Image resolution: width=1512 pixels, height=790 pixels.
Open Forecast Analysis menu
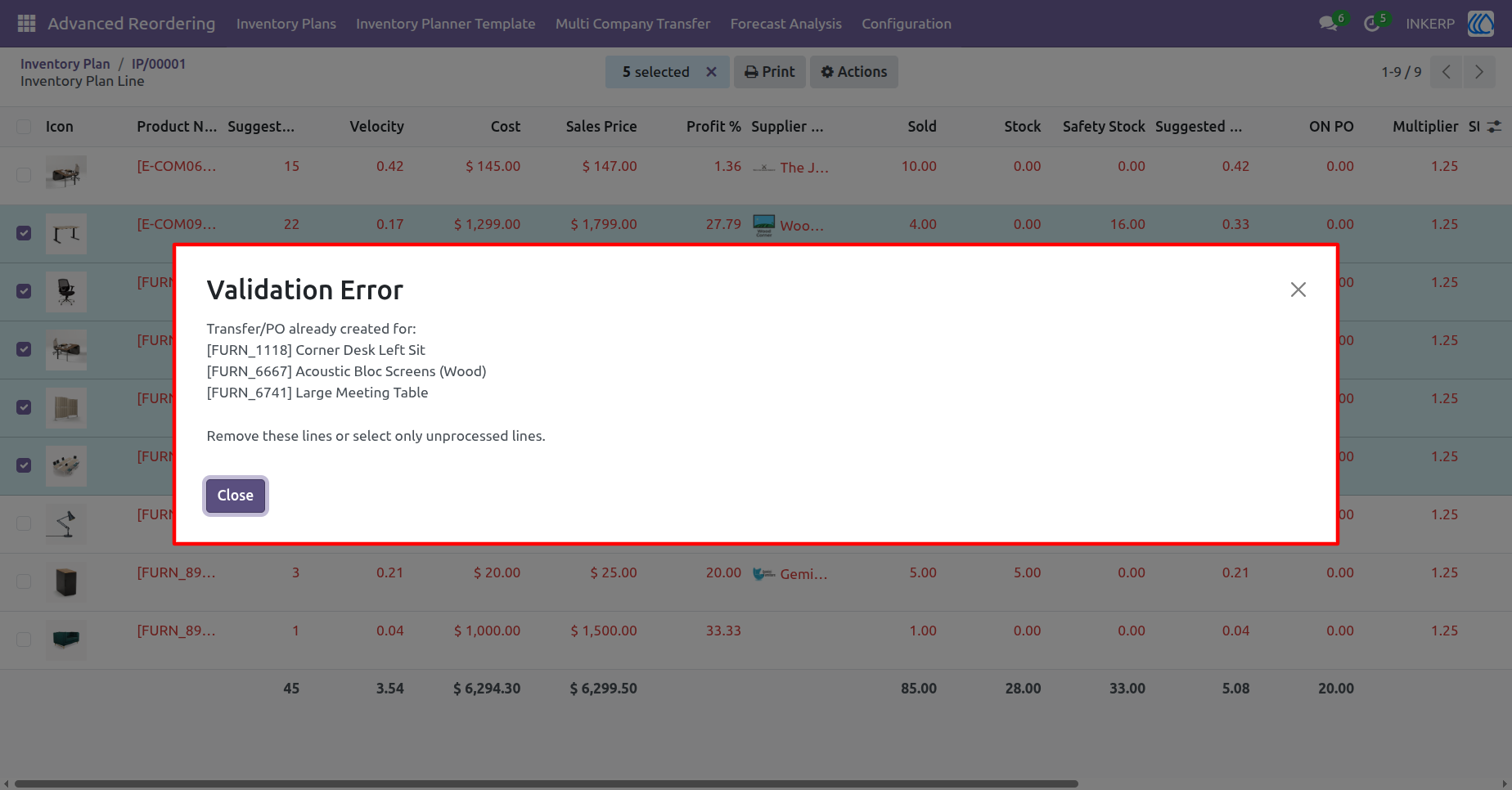coord(786,24)
